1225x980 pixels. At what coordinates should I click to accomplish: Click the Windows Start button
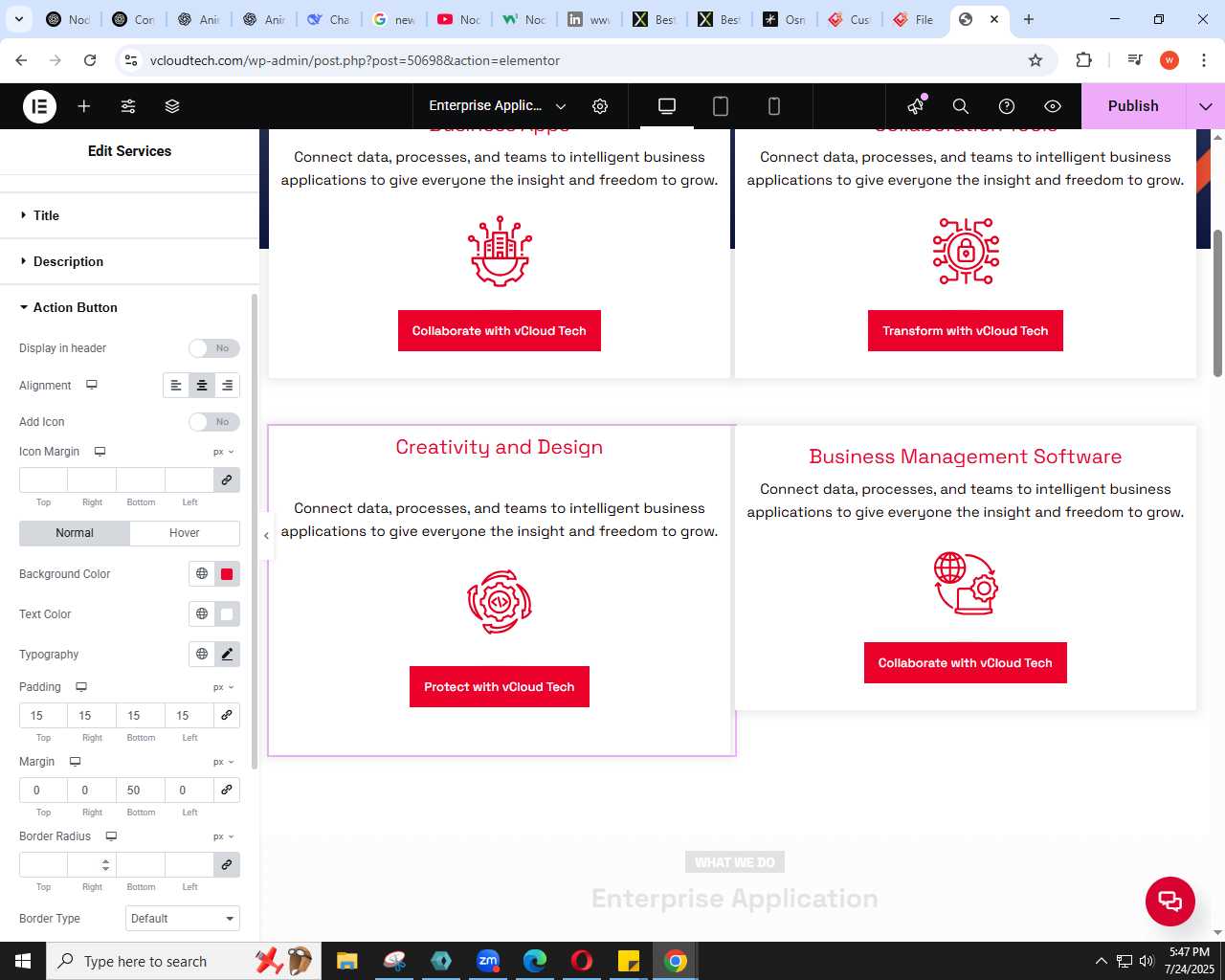(x=23, y=961)
